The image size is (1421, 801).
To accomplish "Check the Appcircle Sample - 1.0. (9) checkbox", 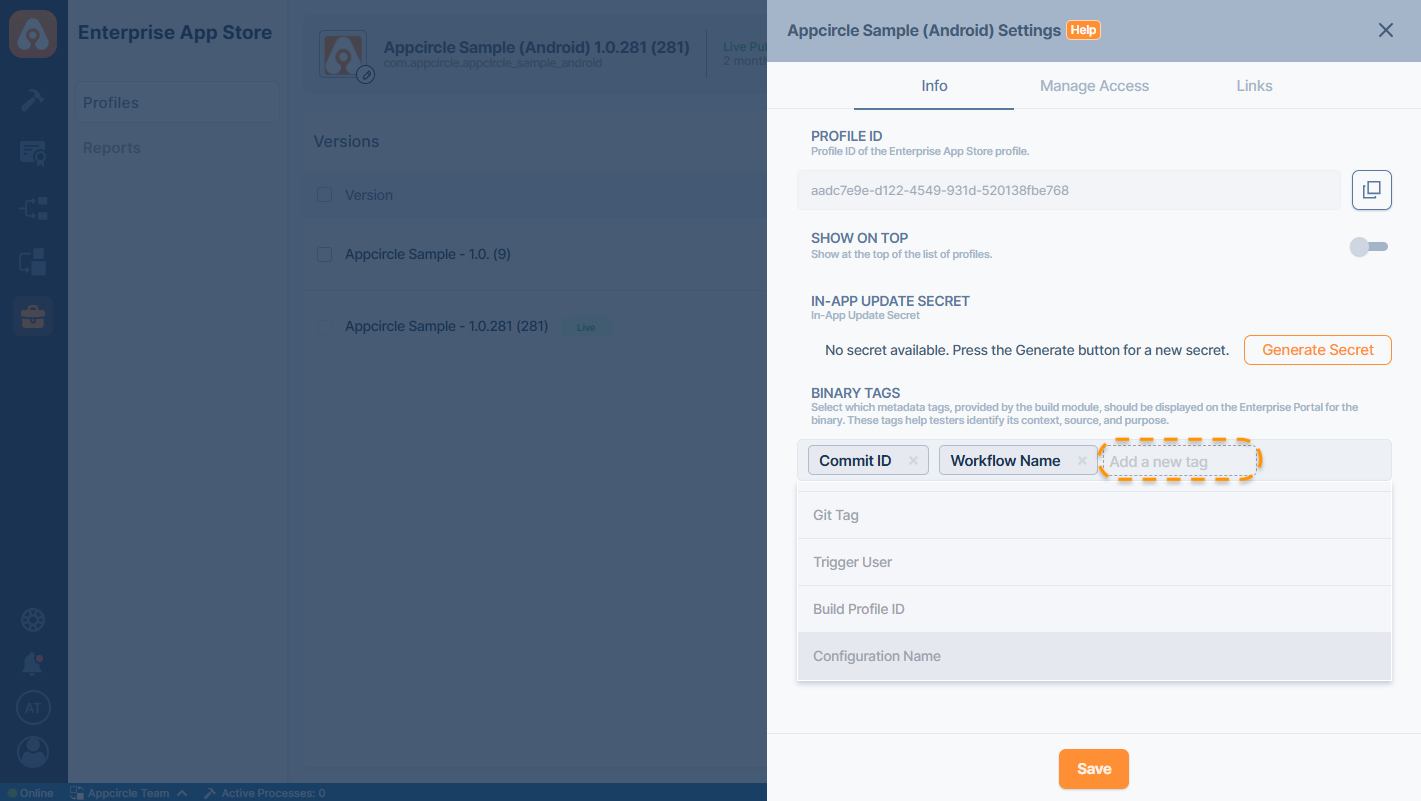I will [324, 255].
